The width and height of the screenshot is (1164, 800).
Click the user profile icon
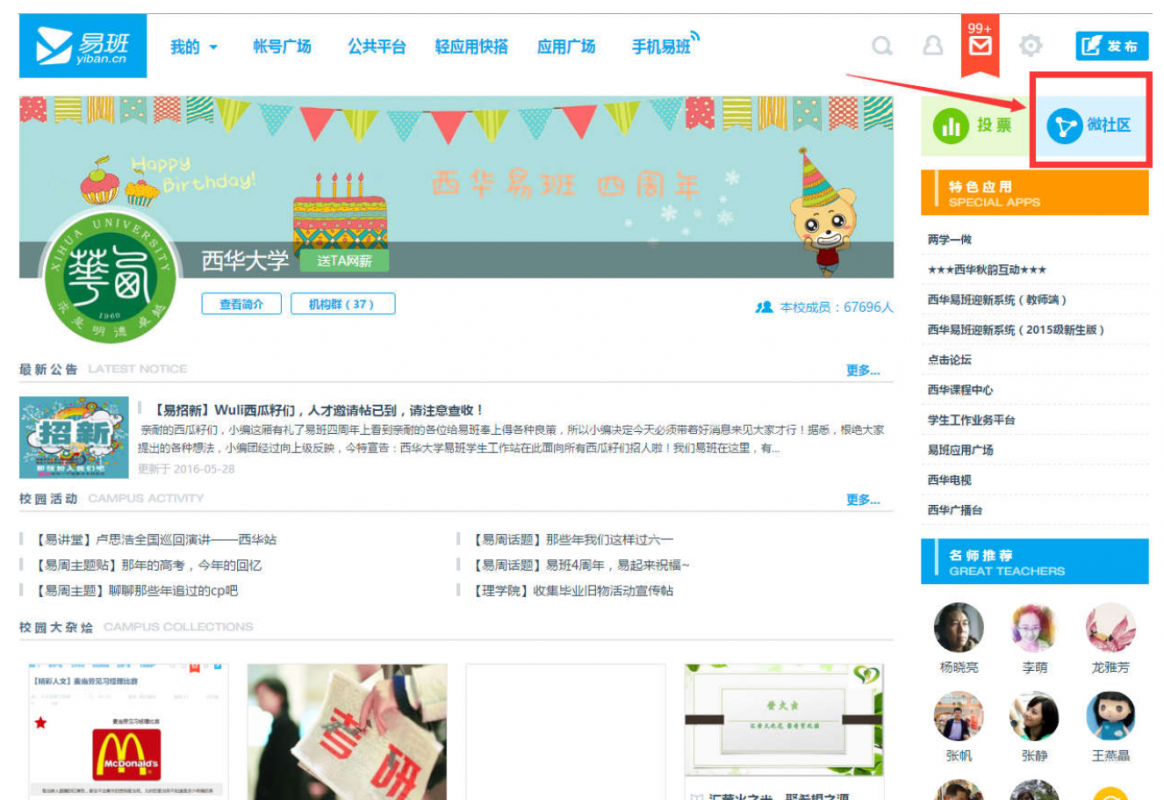tap(932, 46)
